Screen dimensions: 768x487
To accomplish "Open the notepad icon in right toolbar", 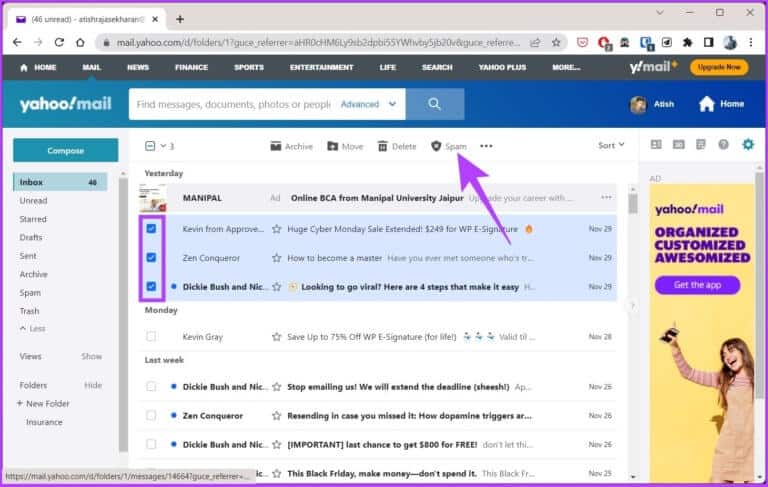I will [x=701, y=145].
